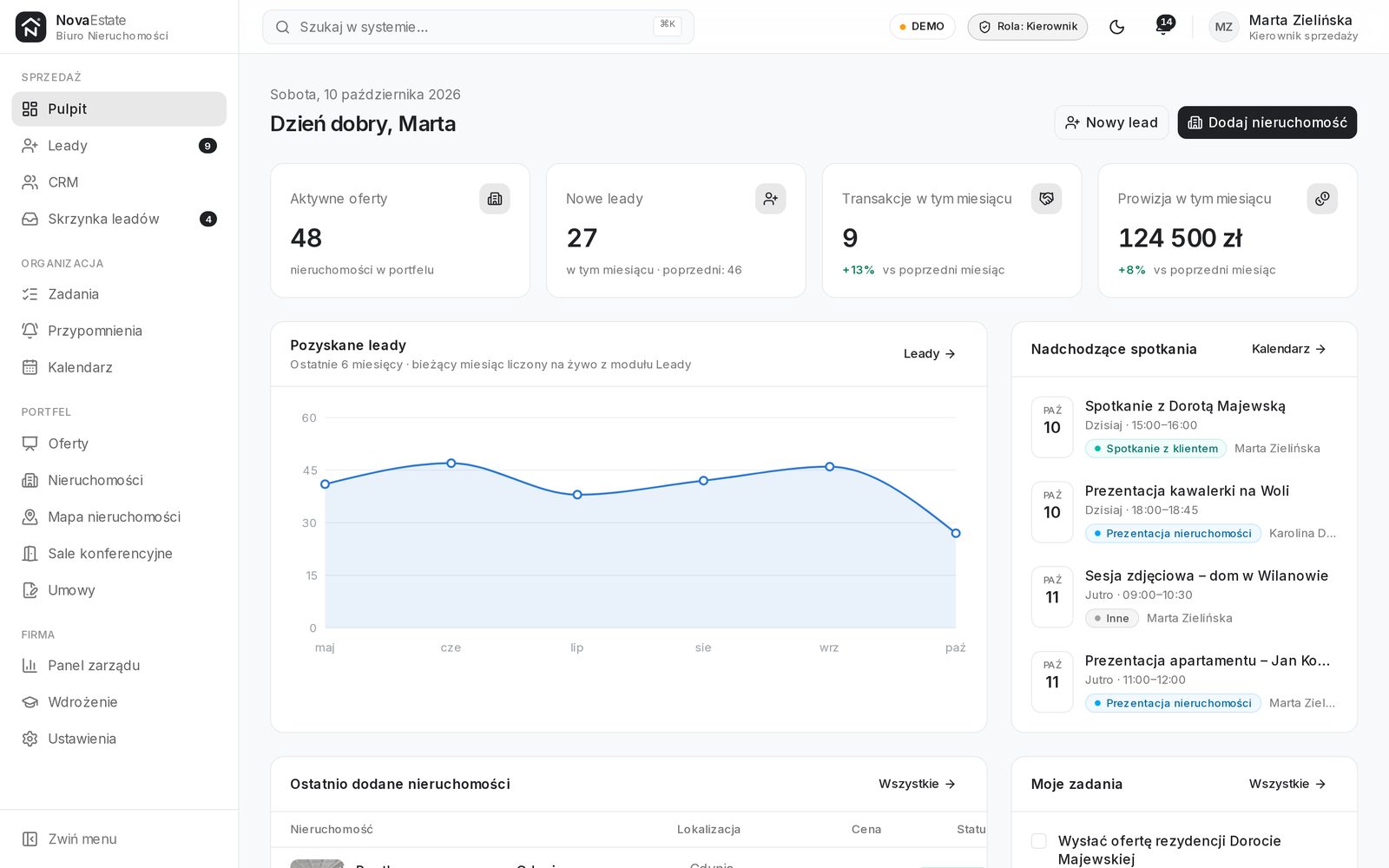Check the Wysłać ofertę rezydencji task checkbox
1389x868 pixels.
(x=1038, y=841)
